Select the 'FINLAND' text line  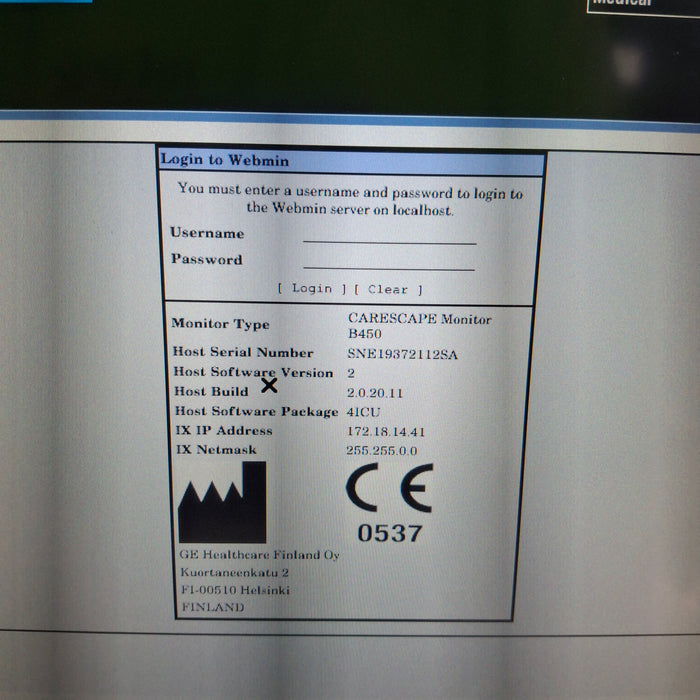pyautogui.click(x=213, y=607)
